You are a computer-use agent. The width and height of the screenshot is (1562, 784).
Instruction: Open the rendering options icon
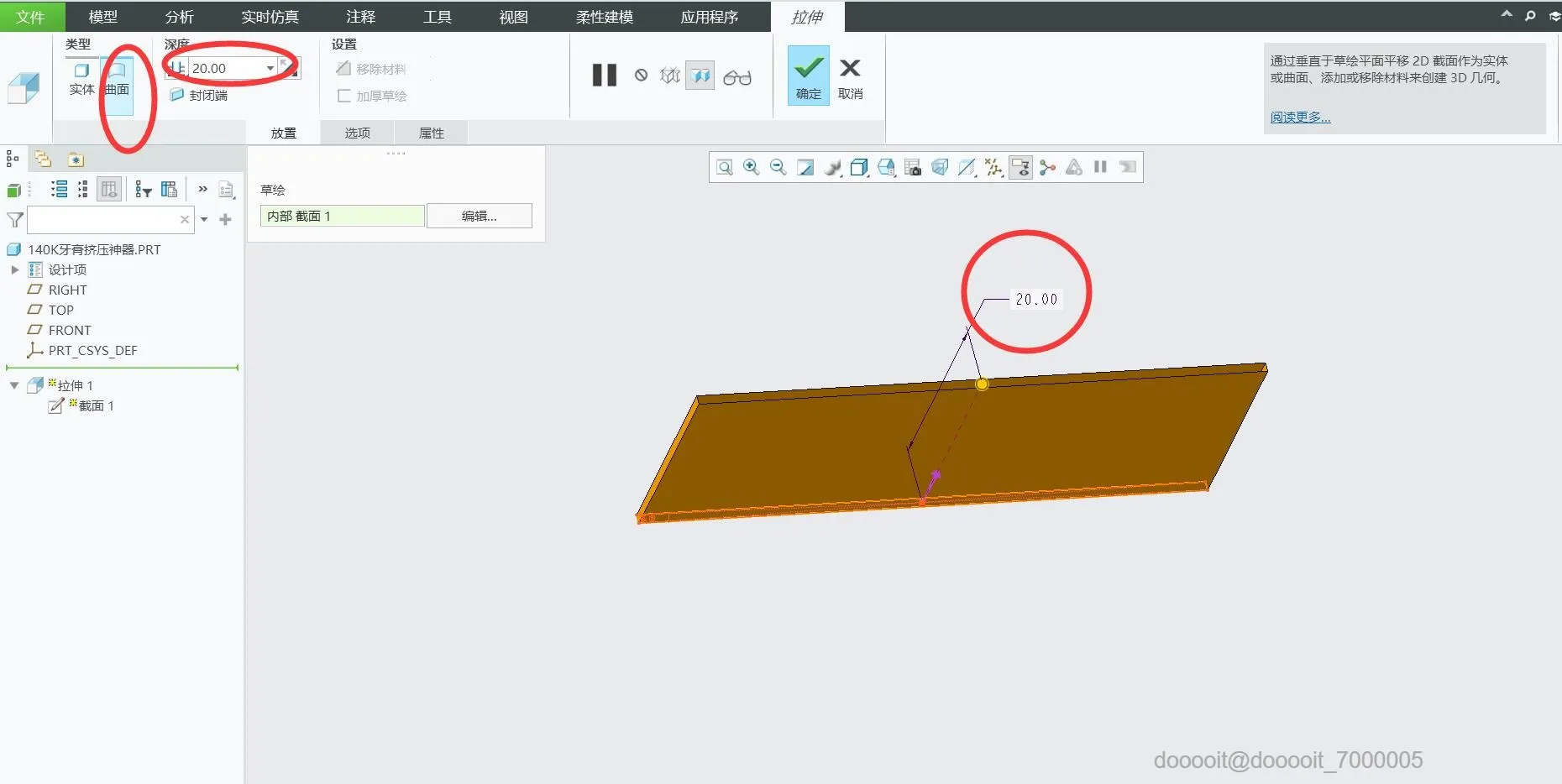[832, 167]
